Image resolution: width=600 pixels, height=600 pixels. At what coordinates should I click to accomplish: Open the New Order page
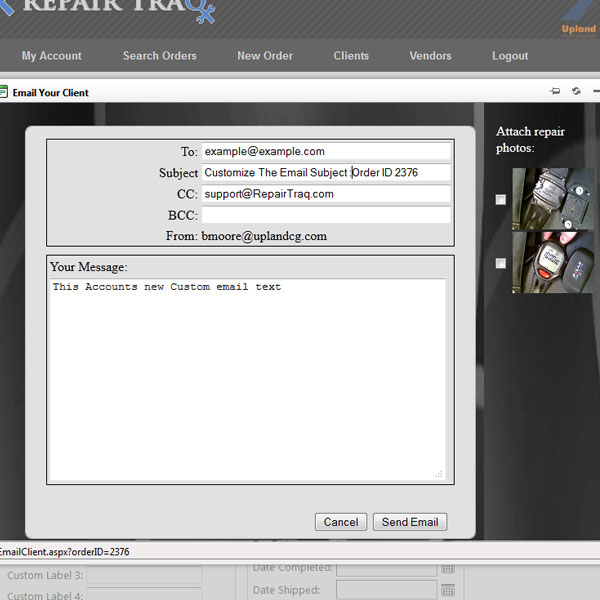(x=265, y=56)
